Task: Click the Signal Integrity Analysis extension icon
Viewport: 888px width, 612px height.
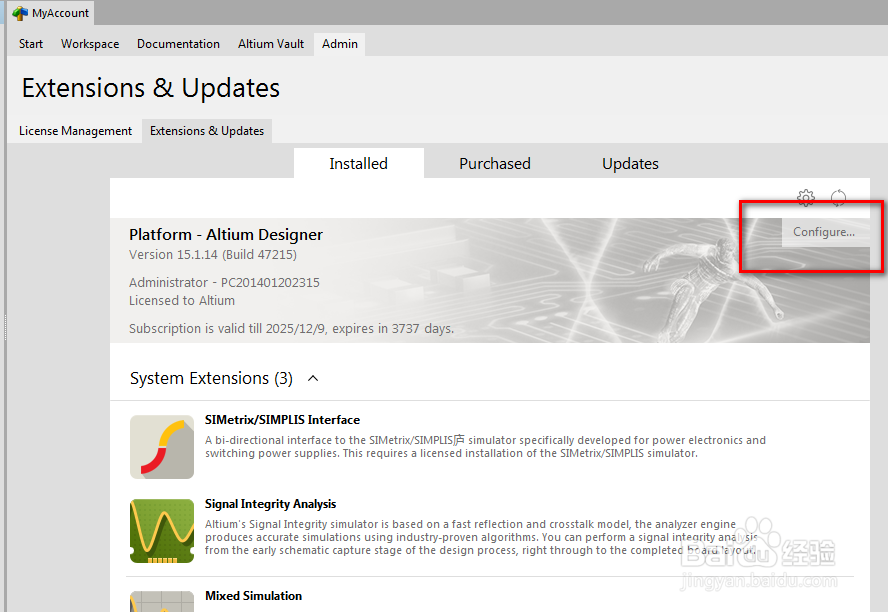Action: (x=162, y=531)
